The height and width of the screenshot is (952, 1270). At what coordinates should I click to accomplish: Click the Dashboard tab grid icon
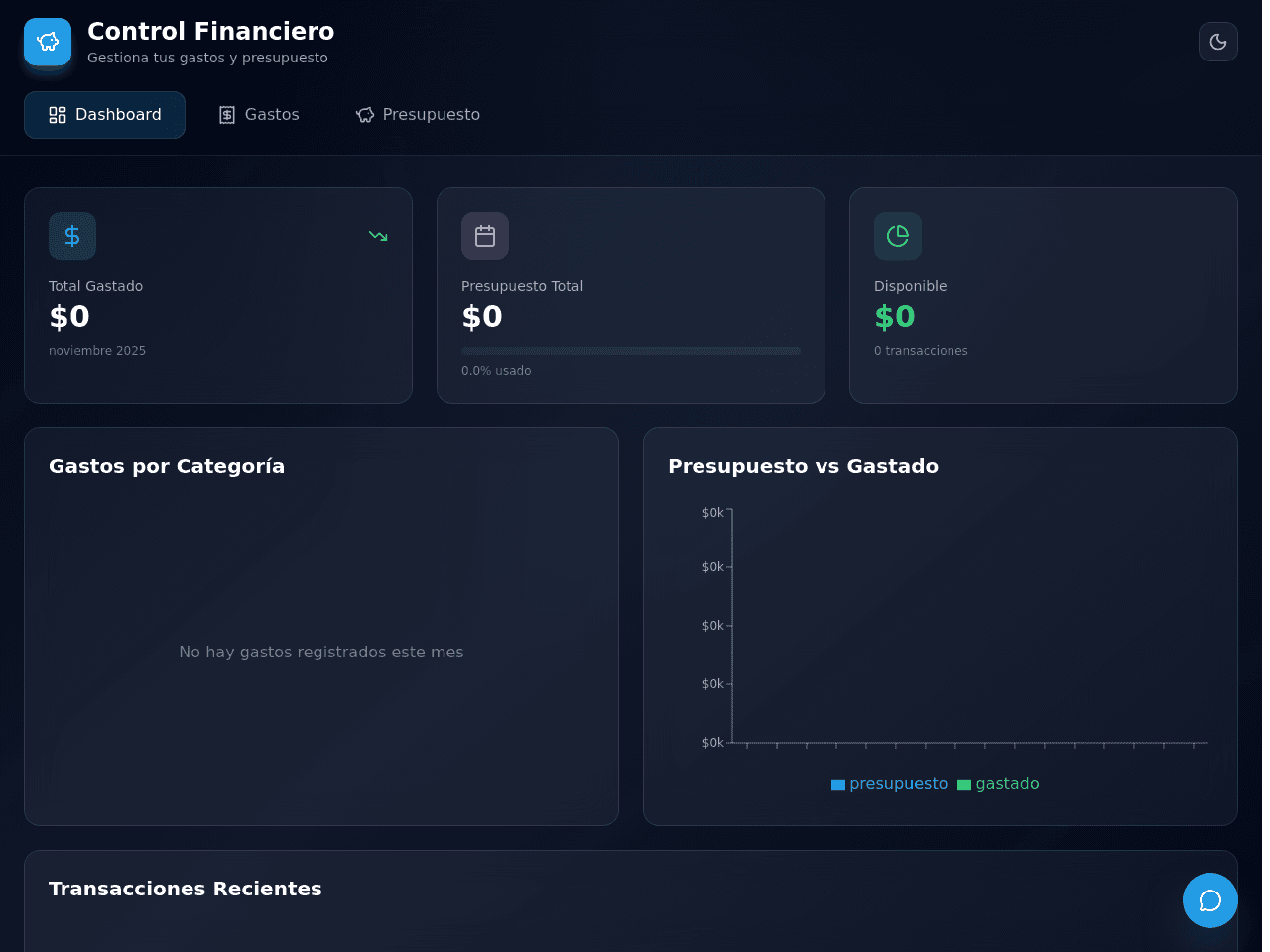click(x=58, y=115)
